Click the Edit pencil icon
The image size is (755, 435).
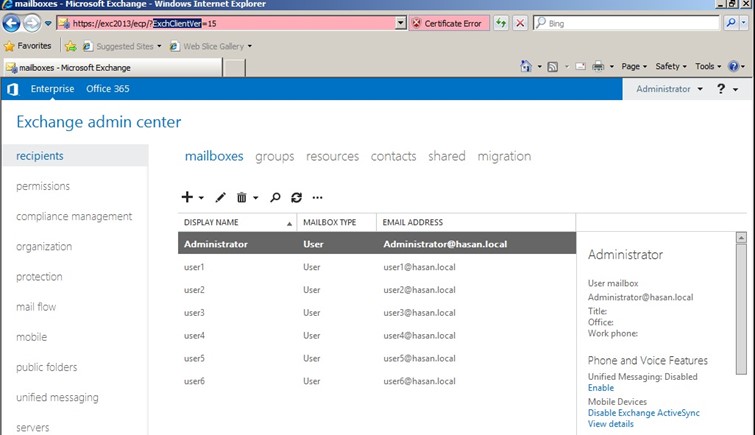pos(220,198)
